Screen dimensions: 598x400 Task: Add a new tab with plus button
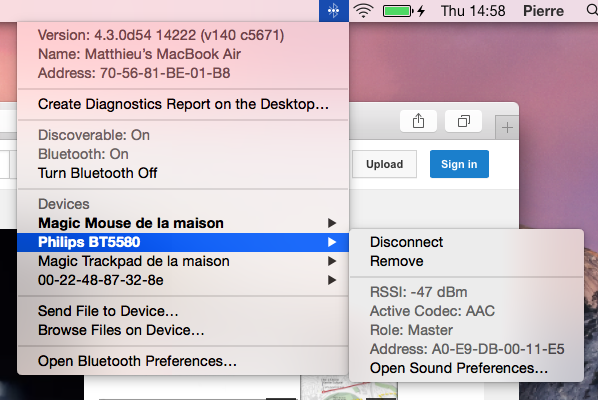pyautogui.click(x=507, y=127)
